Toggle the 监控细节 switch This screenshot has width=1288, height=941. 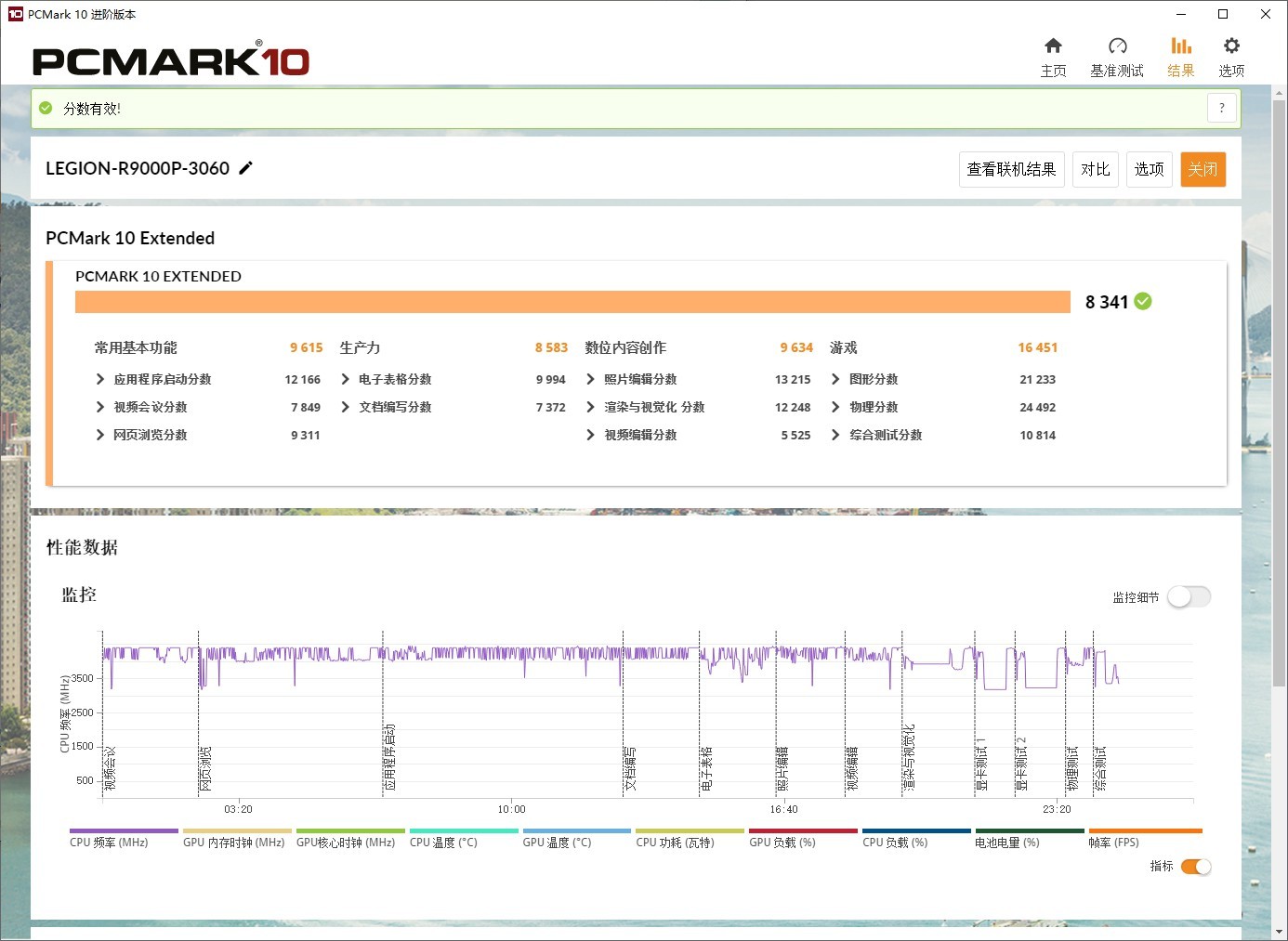(1189, 597)
